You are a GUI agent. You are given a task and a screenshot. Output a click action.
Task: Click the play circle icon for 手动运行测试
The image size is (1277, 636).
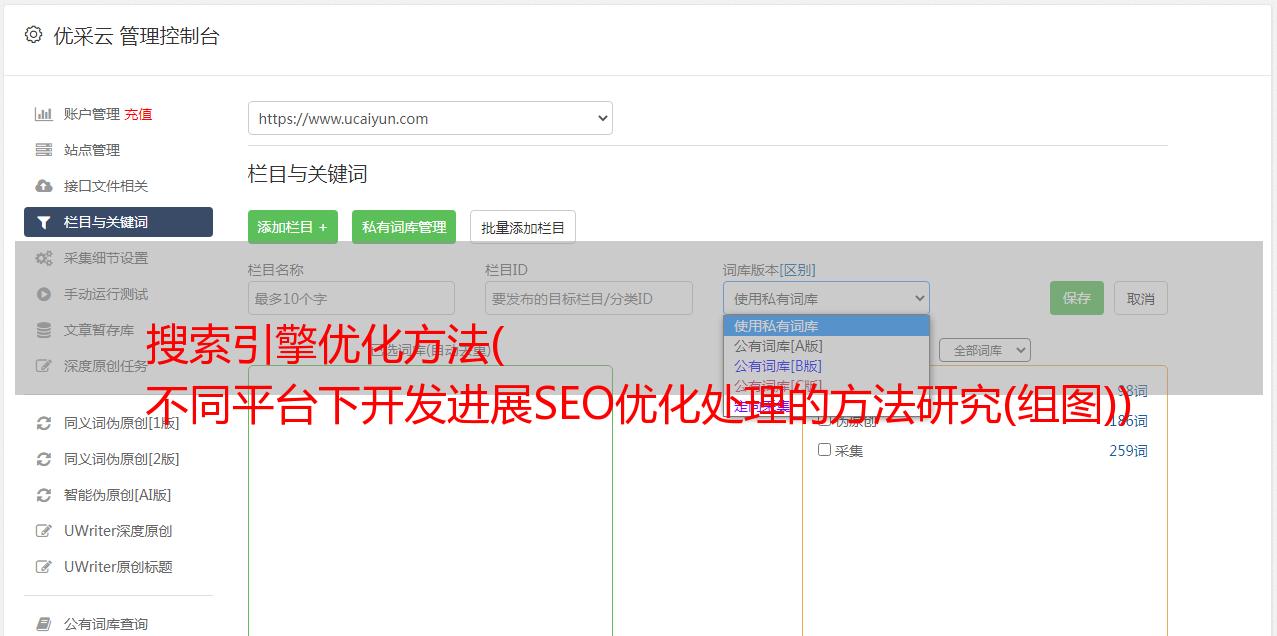(x=43, y=294)
